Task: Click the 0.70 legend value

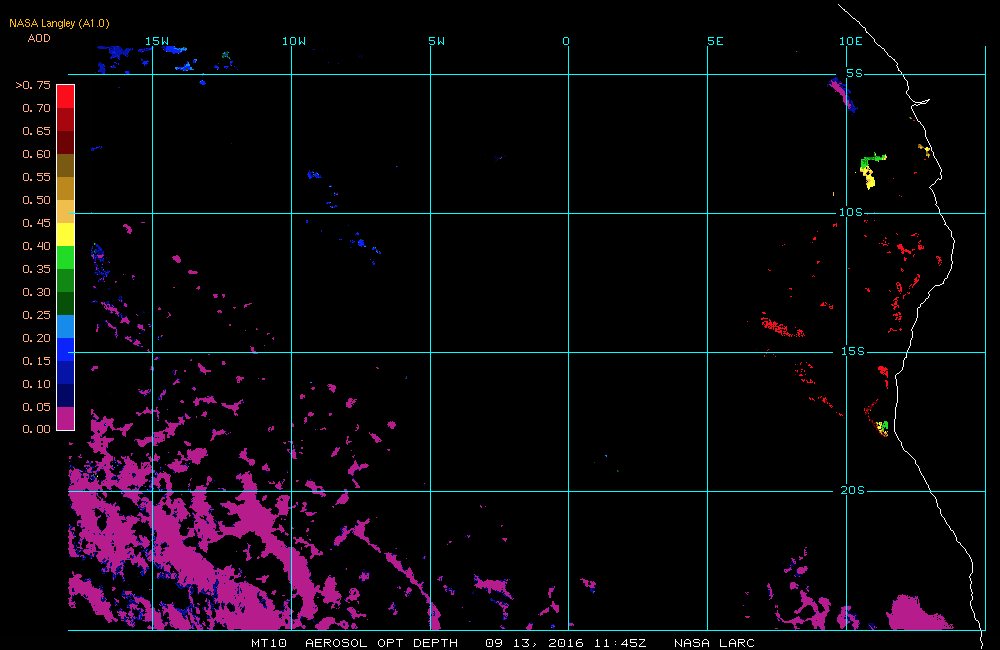Action: coord(36,108)
